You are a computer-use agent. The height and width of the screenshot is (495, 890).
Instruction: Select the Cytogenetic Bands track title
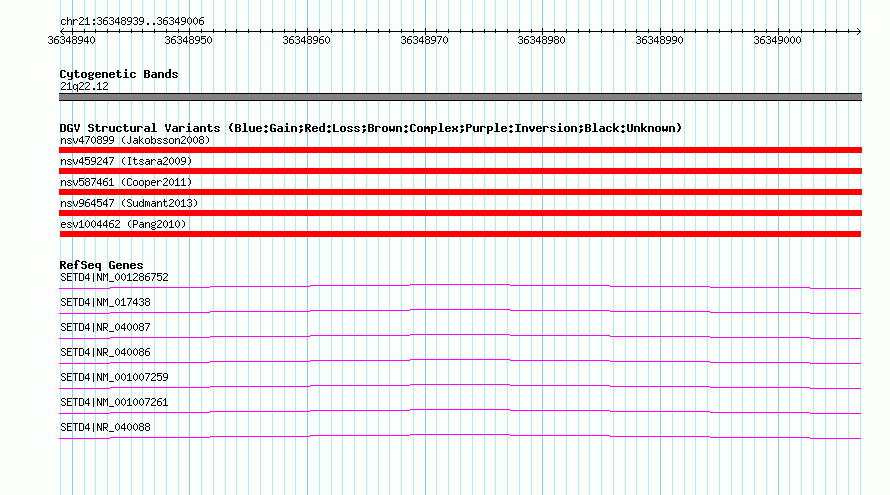[119, 74]
